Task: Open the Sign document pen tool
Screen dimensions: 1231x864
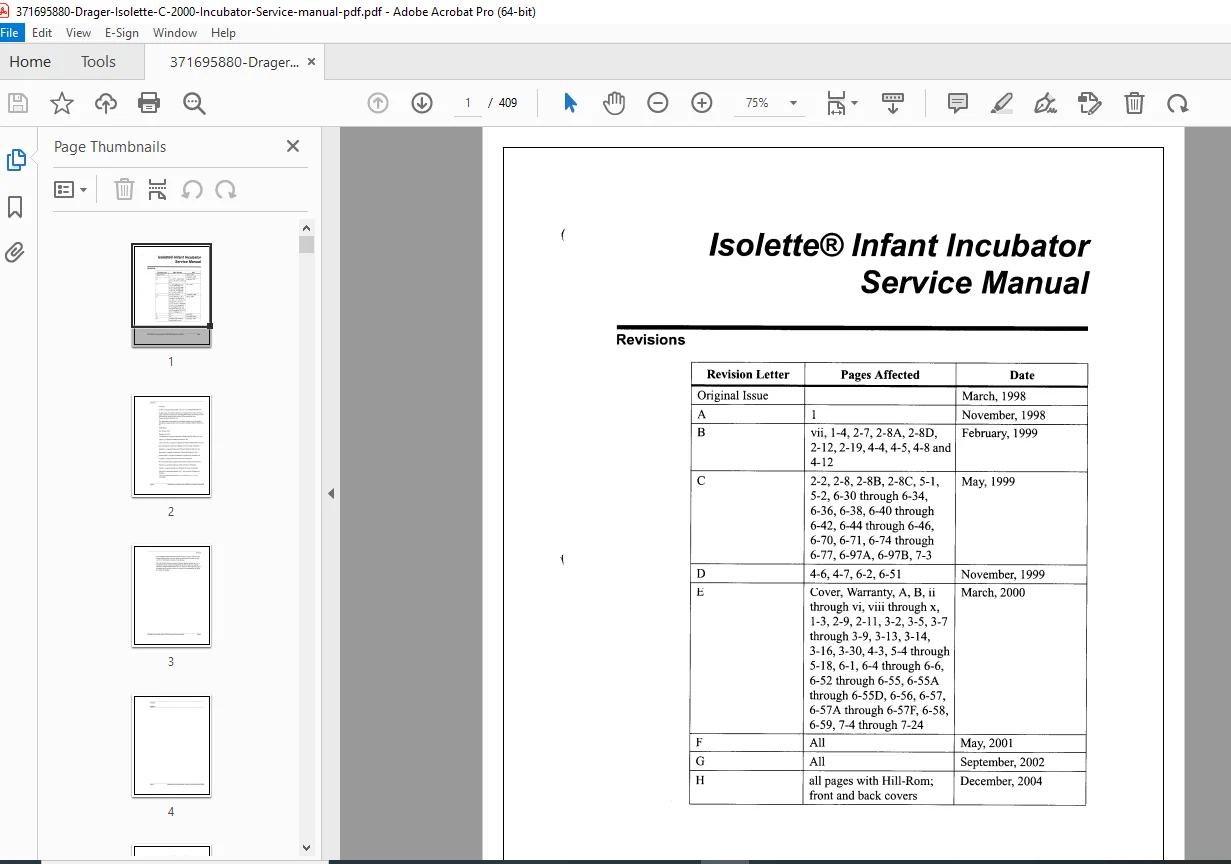Action: tap(1046, 103)
